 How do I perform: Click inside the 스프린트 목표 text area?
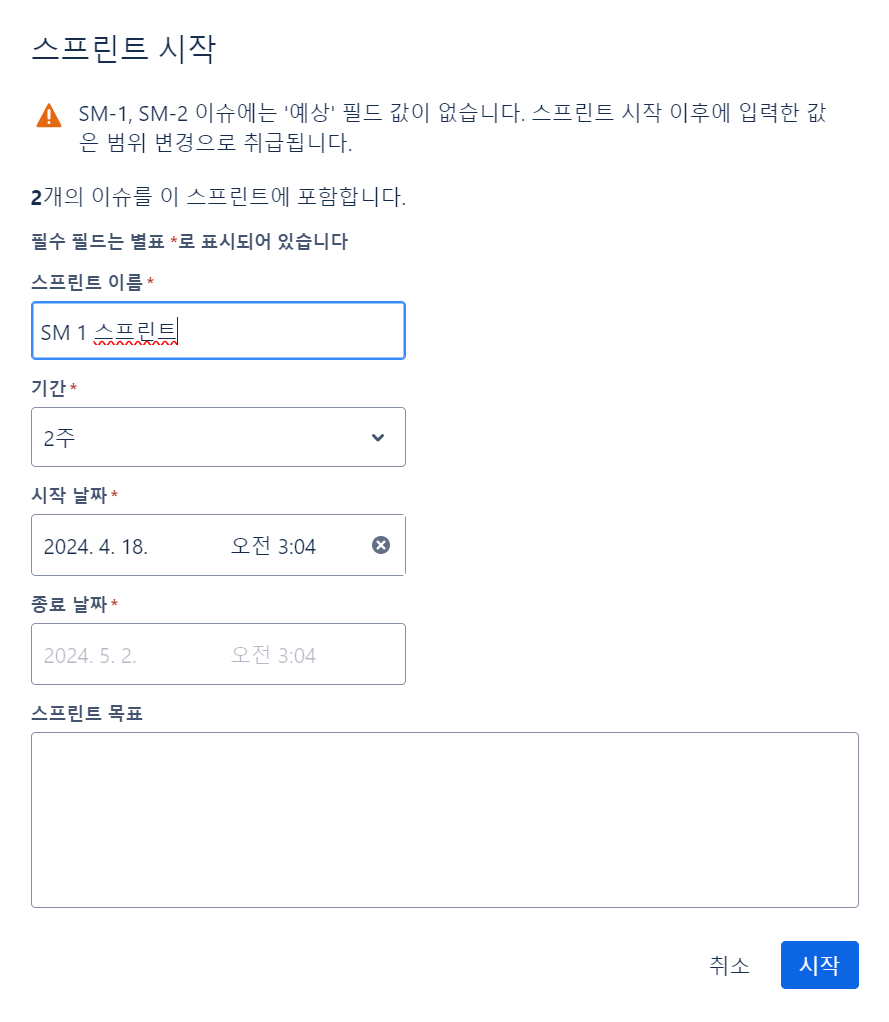coord(444,820)
